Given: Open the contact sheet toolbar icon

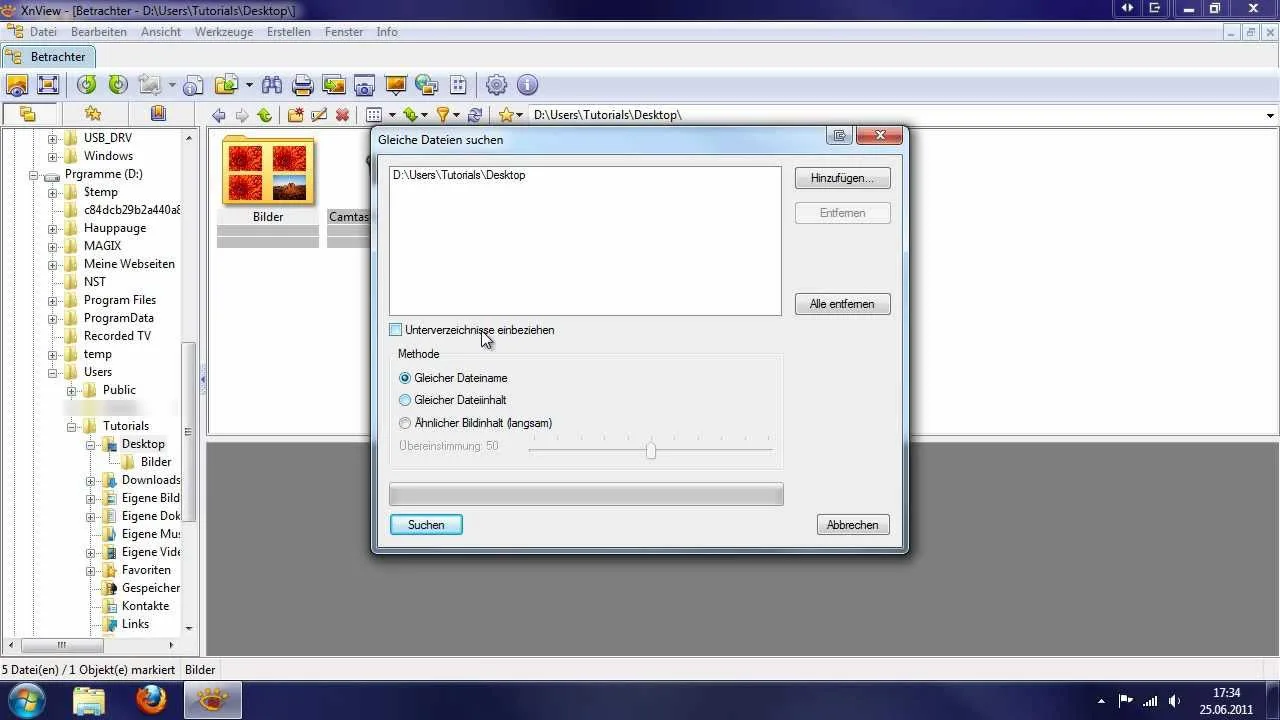Looking at the screenshot, I should click(459, 85).
